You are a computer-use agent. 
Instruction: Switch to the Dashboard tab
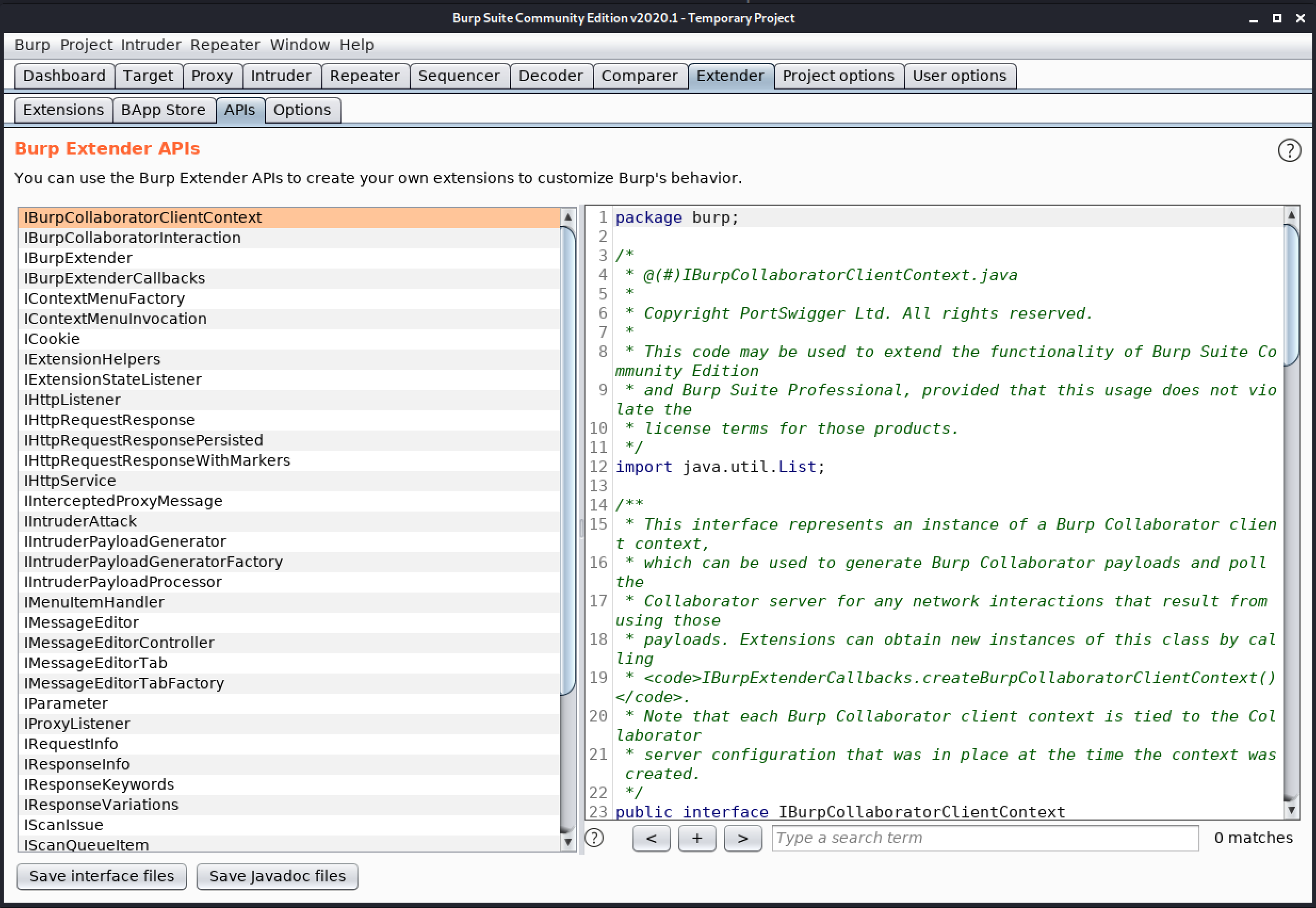pyautogui.click(x=64, y=76)
